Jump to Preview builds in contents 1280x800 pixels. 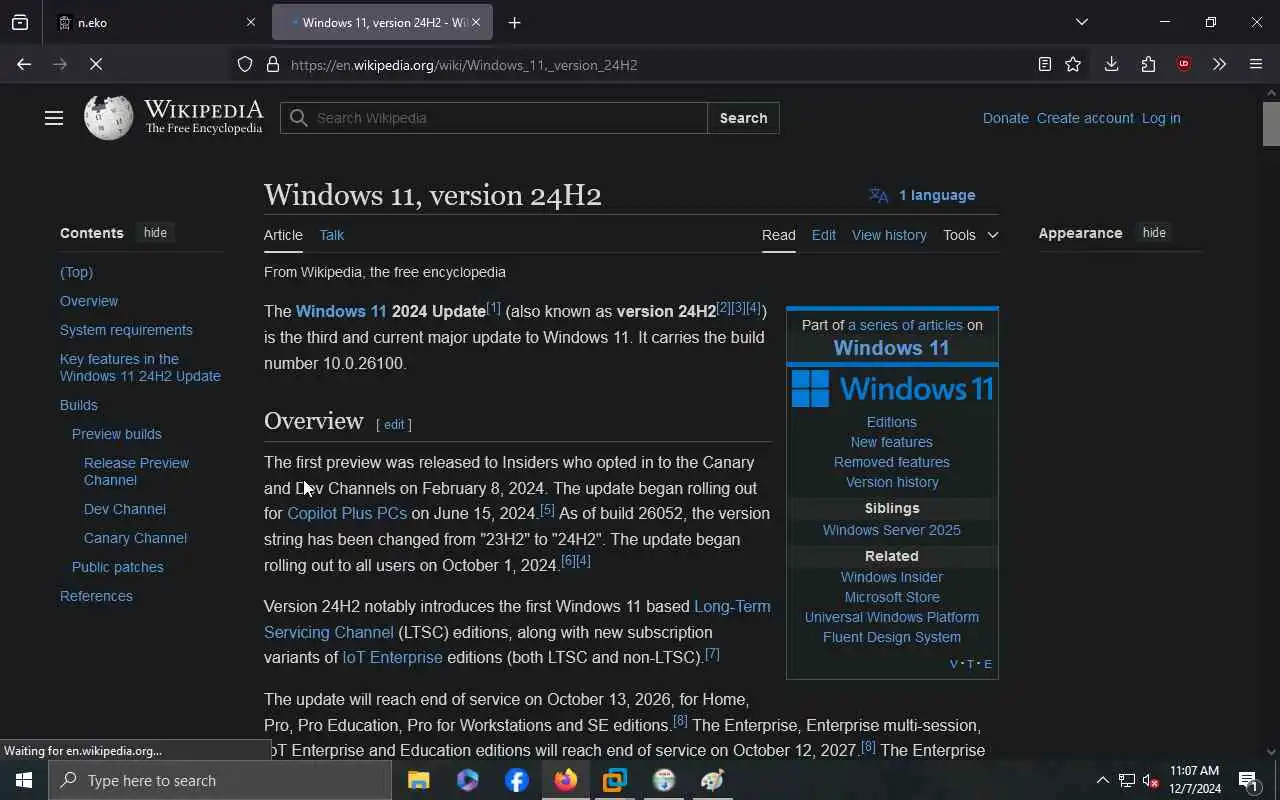[117, 434]
